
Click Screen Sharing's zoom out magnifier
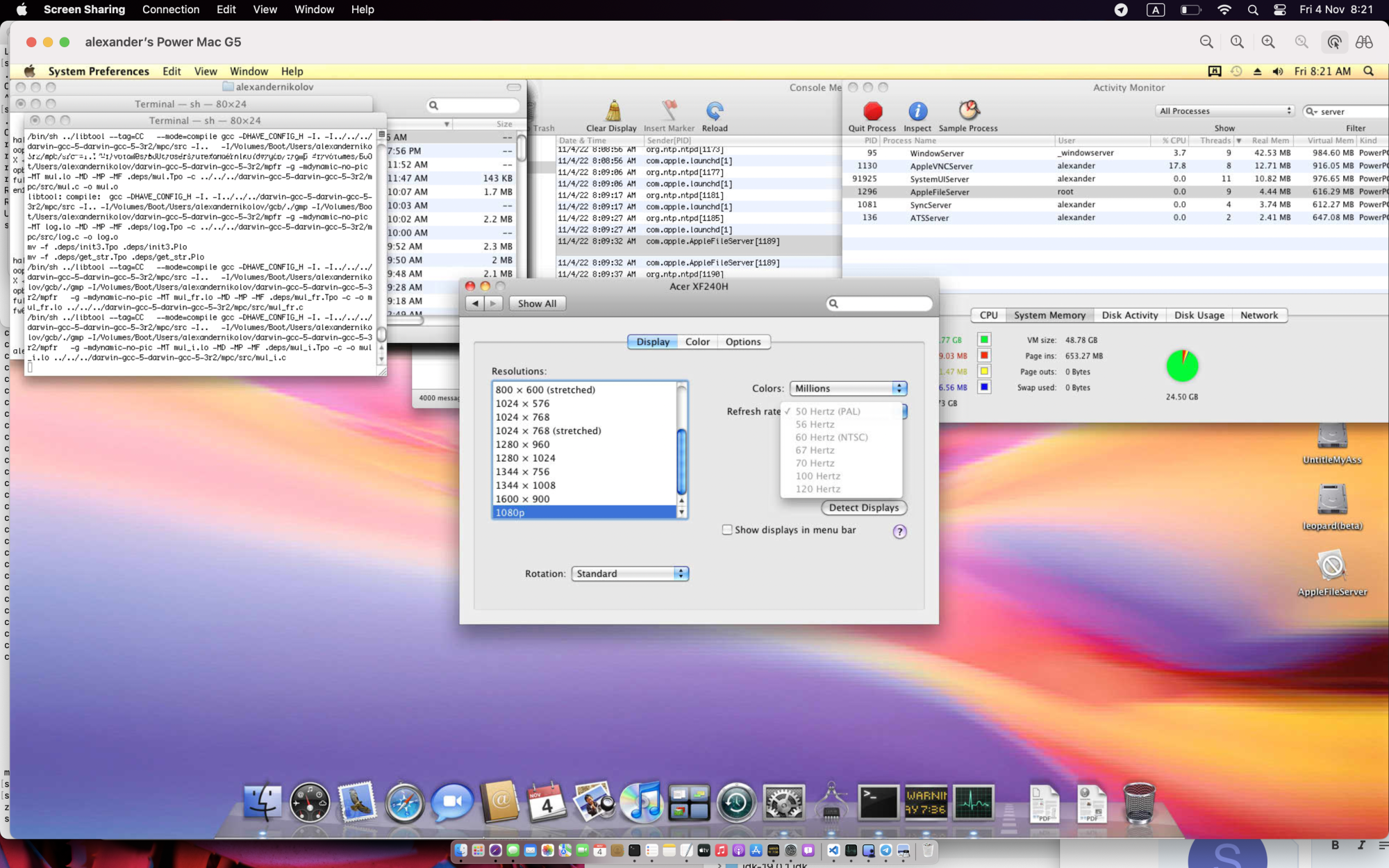pos(1206,42)
